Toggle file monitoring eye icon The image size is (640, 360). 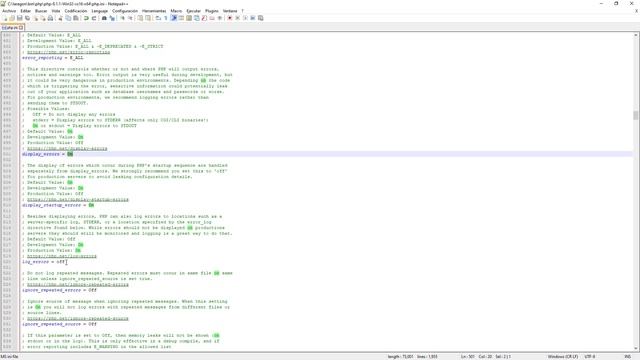point(220,18)
